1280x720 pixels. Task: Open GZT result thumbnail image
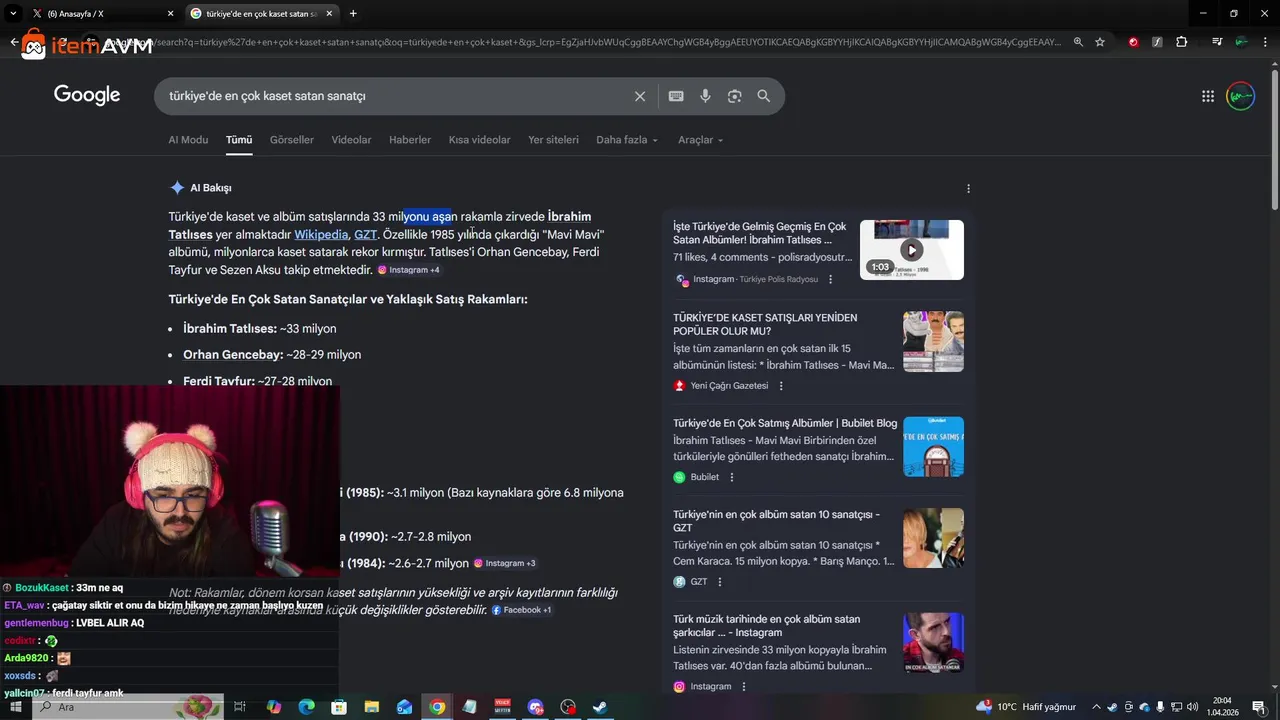[933, 538]
